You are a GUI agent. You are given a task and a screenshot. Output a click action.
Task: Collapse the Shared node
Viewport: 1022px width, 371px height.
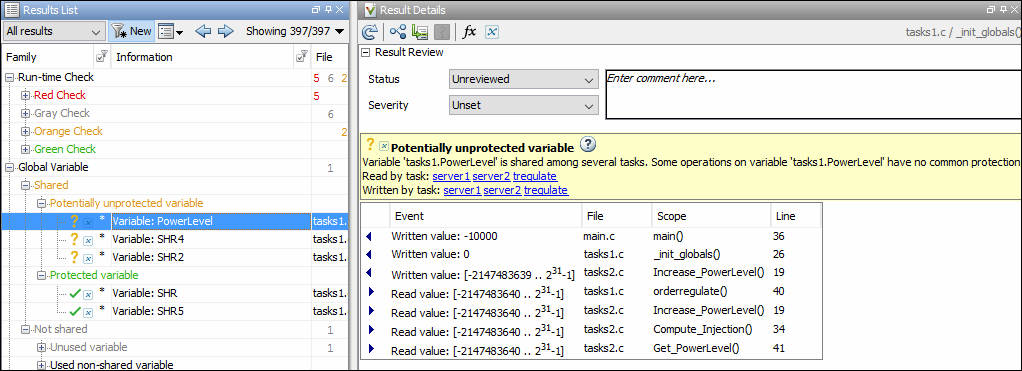pos(25,185)
